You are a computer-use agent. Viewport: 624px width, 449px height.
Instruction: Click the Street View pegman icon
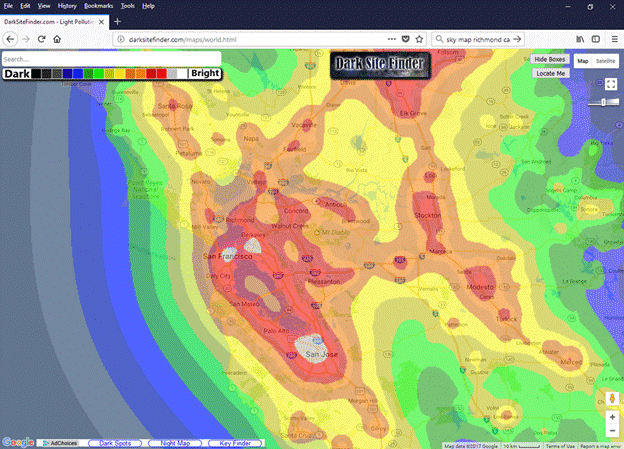coord(611,396)
